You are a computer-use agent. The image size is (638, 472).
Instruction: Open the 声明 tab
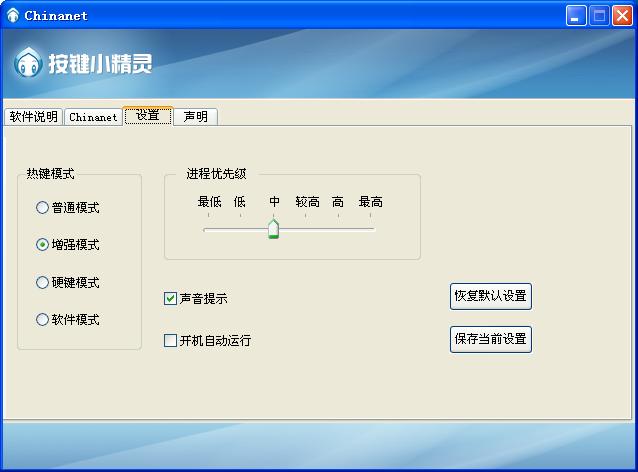click(x=195, y=117)
